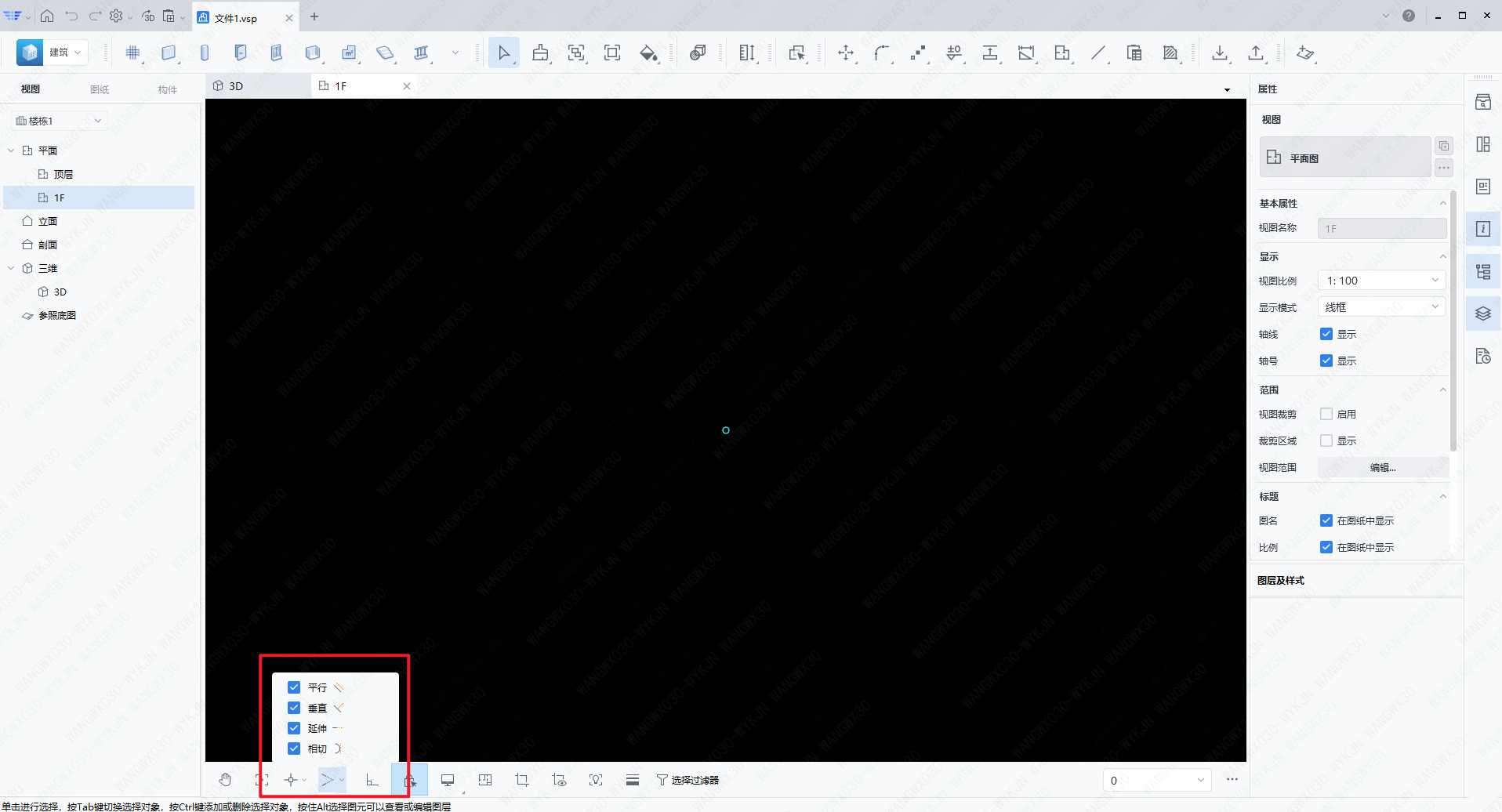Viewport: 1502px width, 812px height.
Task: Toggle the 相切 snap checkbox
Action: click(x=294, y=749)
